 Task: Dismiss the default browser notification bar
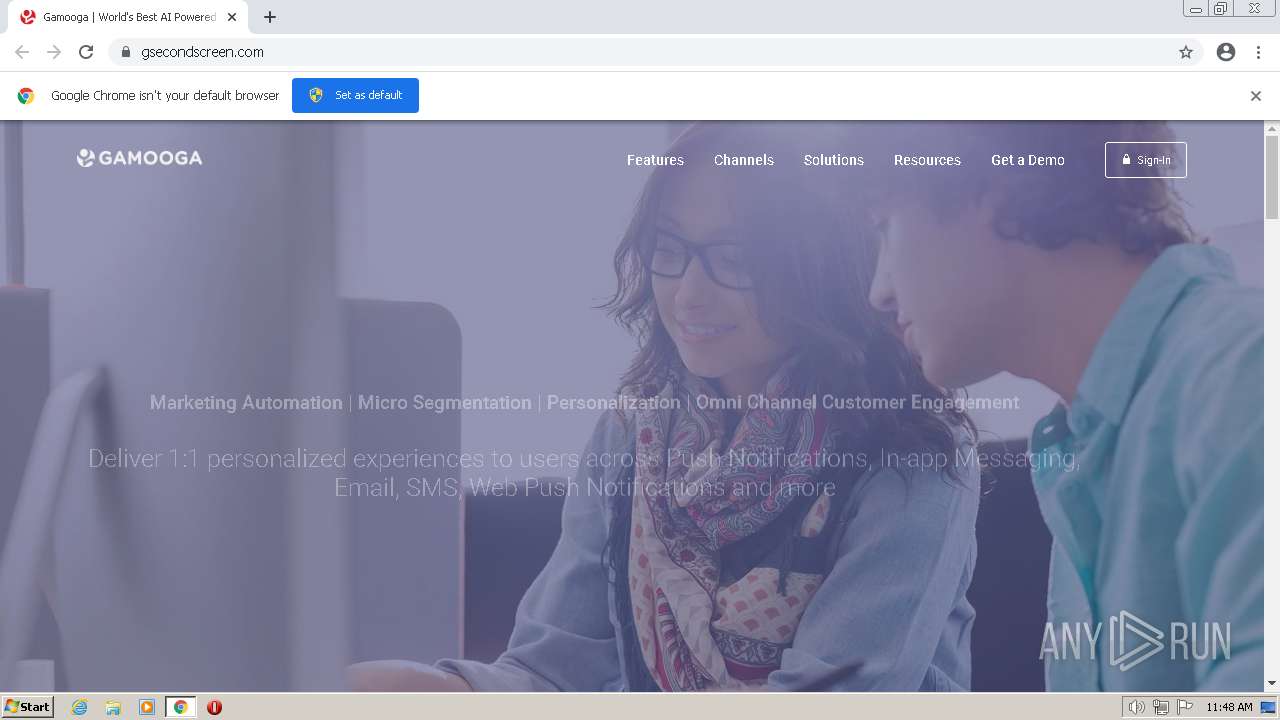click(1256, 96)
